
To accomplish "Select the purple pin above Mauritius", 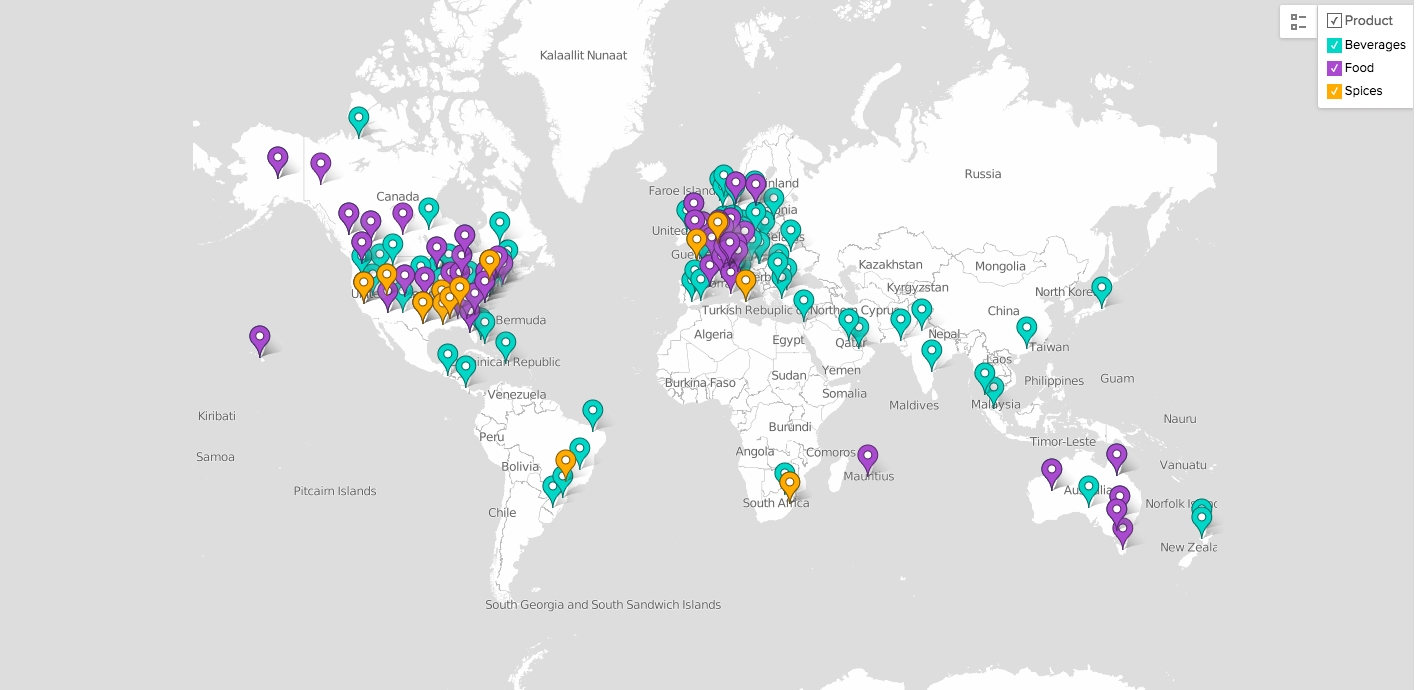I will [868, 458].
